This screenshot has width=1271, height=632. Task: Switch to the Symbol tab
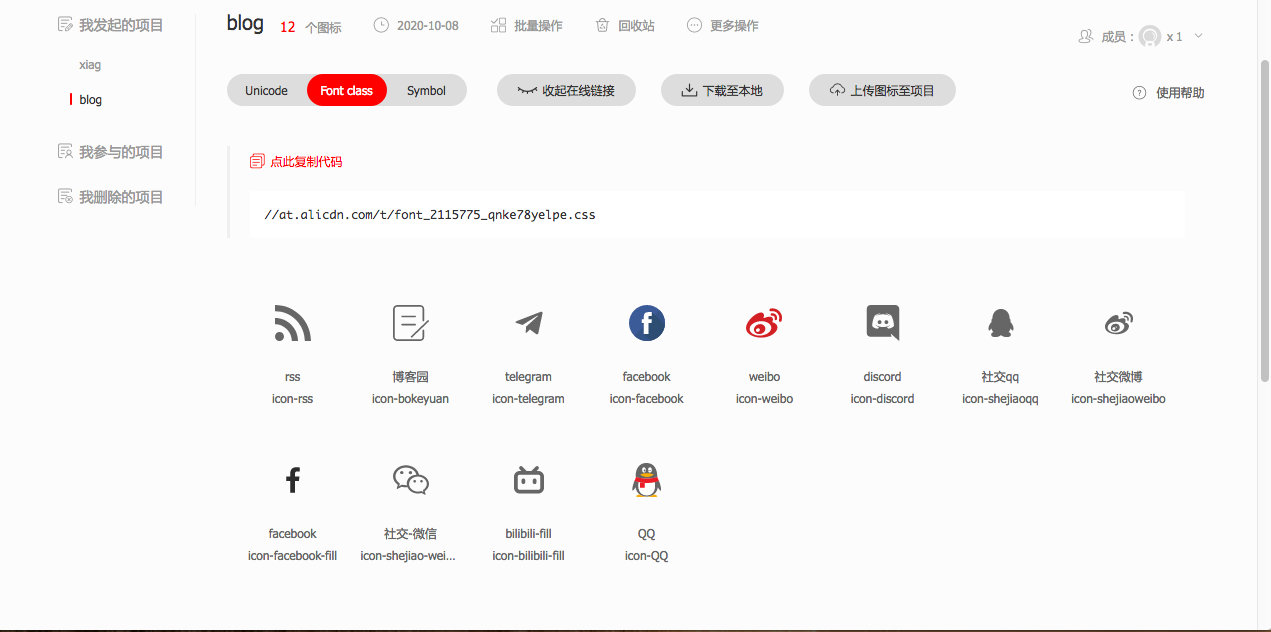pos(426,90)
